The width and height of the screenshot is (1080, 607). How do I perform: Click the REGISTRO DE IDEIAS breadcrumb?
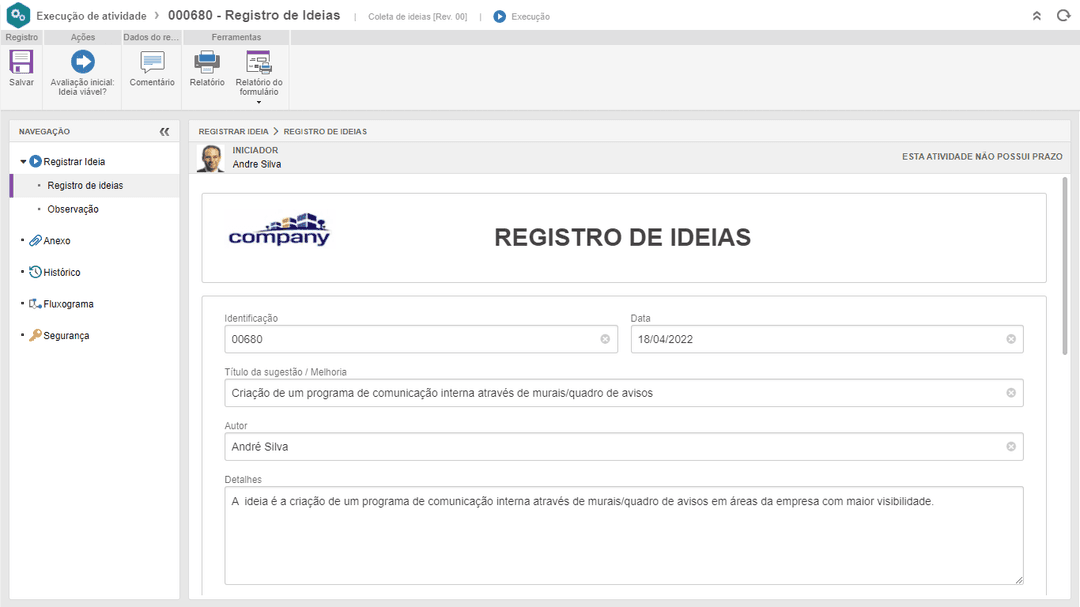(x=325, y=132)
